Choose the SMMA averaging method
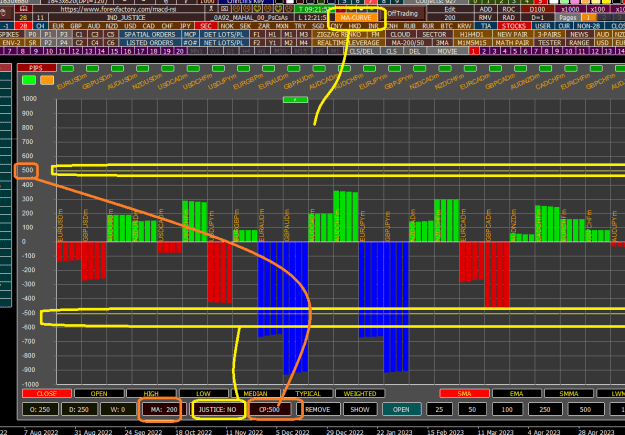 569,394
